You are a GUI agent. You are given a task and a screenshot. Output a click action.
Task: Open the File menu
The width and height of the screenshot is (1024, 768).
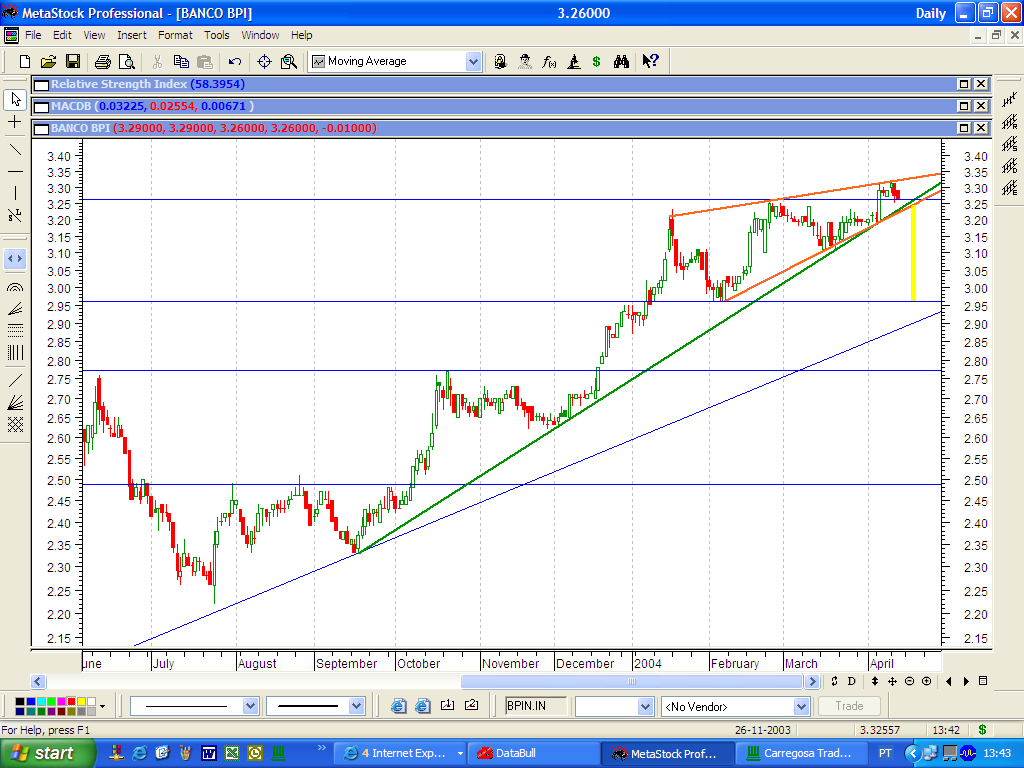tap(33, 35)
